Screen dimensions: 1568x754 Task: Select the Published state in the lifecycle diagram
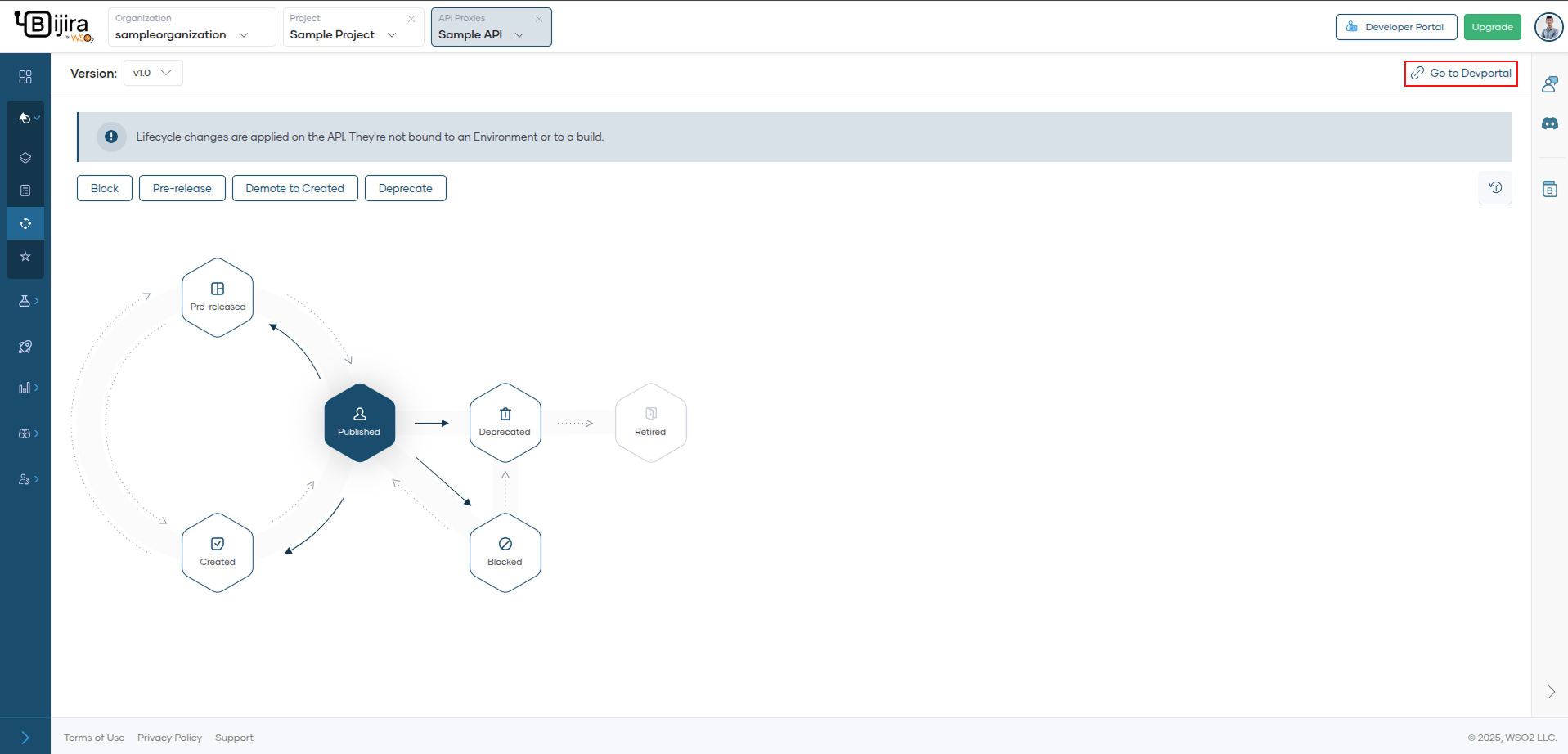tap(359, 422)
